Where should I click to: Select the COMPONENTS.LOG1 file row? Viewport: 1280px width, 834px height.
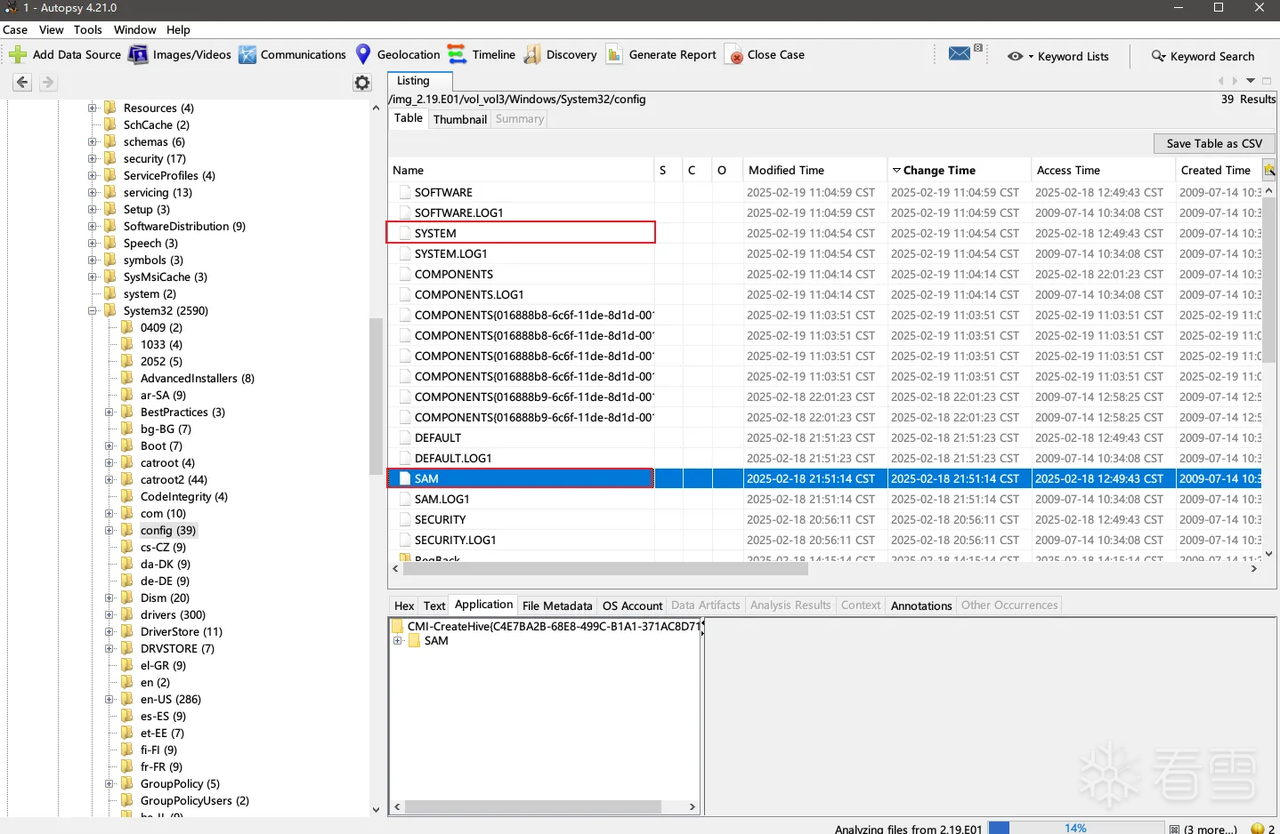coord(826,295)
